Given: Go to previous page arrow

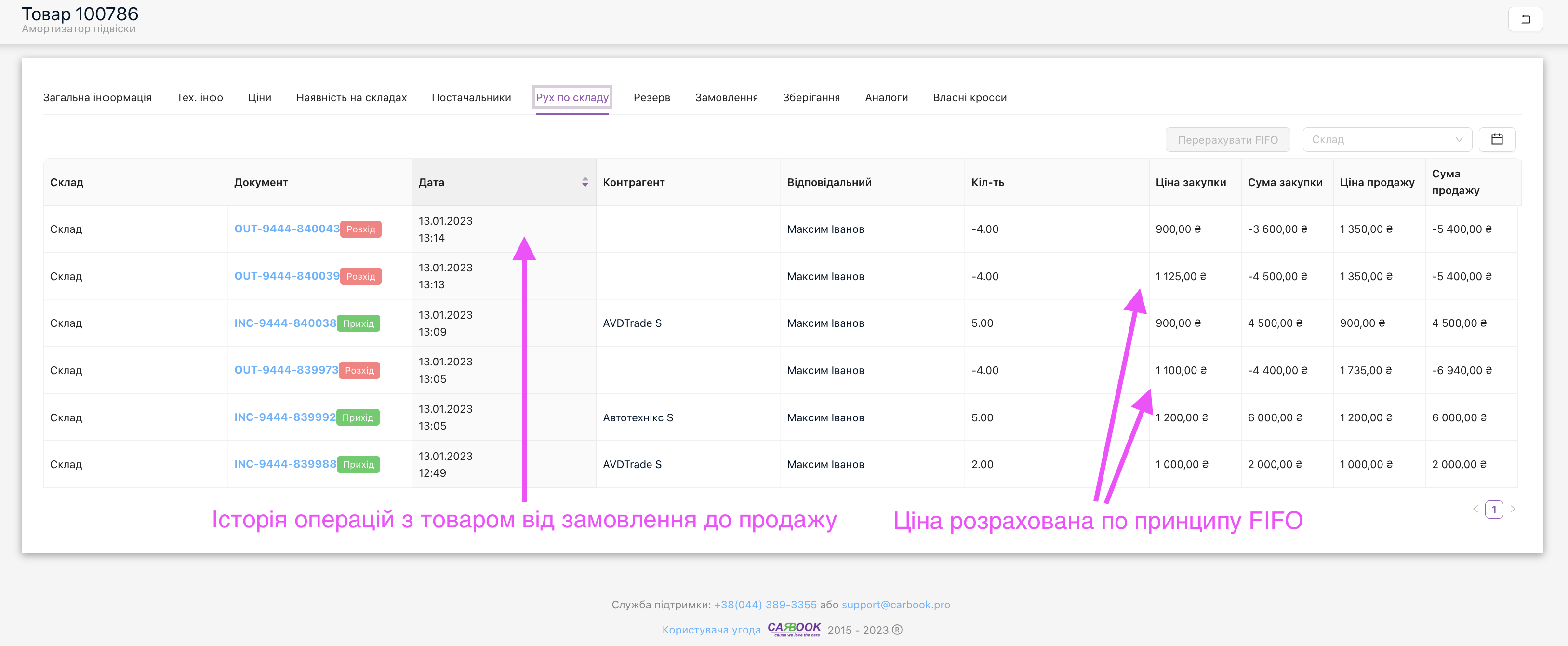Looking at the screenshot, I should (1475, 509).
